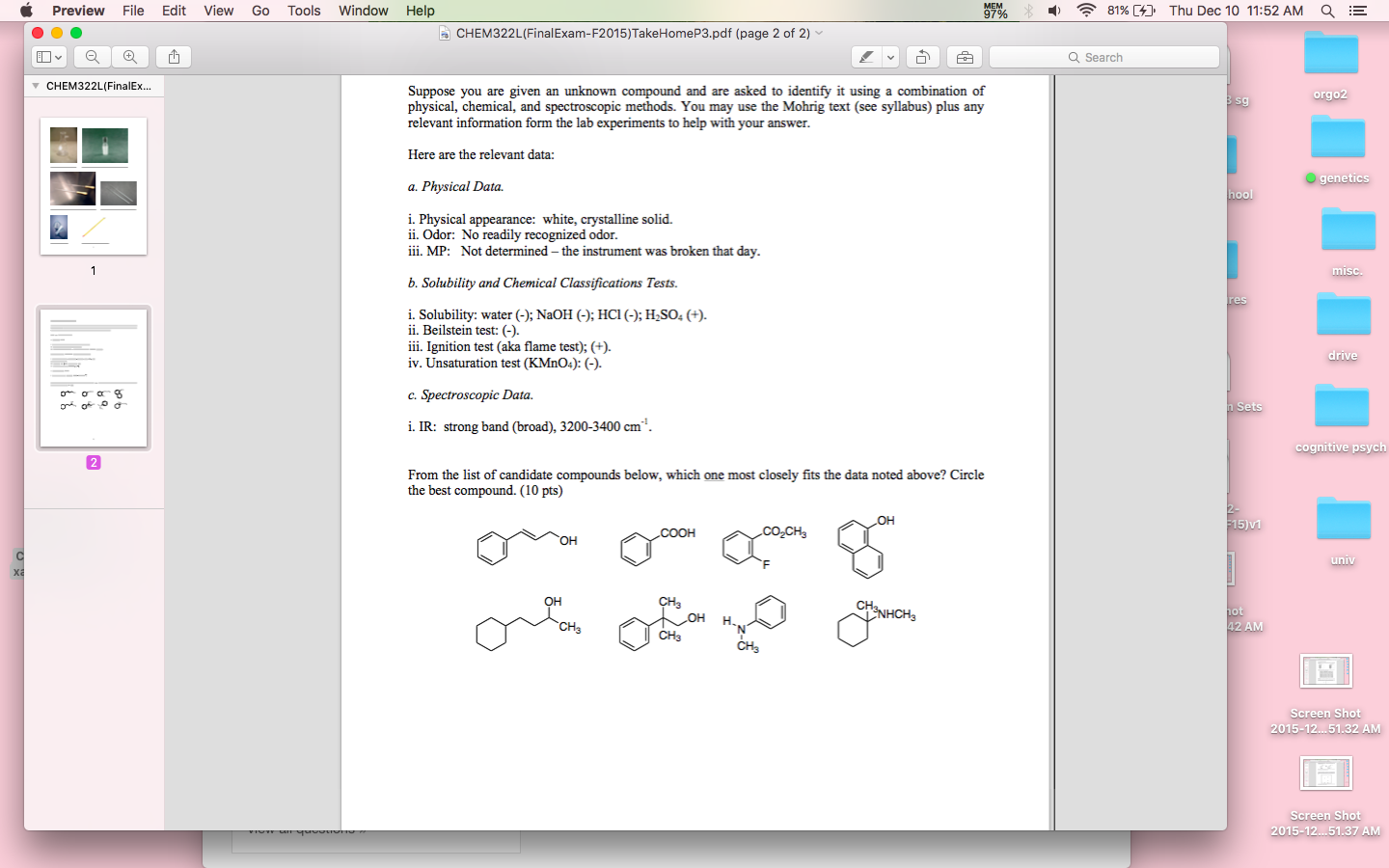Open the Help menu

click(x=420, y=11)
